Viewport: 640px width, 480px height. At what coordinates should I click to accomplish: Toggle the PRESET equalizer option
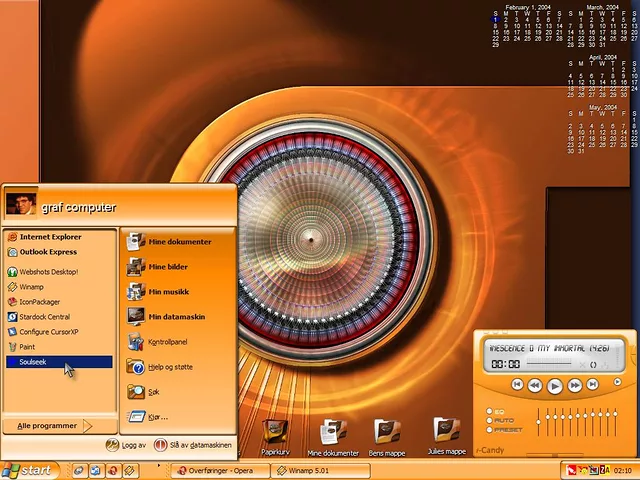(x=490, y=430)
